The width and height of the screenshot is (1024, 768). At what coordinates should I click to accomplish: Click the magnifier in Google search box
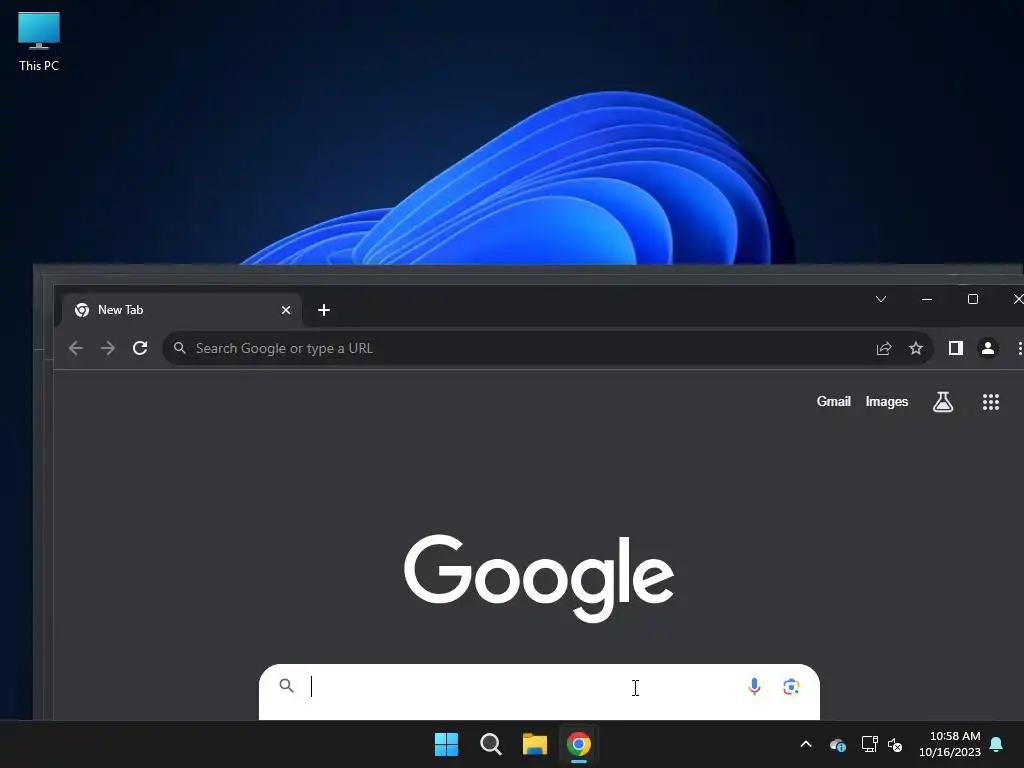click(x=286, y=685)
